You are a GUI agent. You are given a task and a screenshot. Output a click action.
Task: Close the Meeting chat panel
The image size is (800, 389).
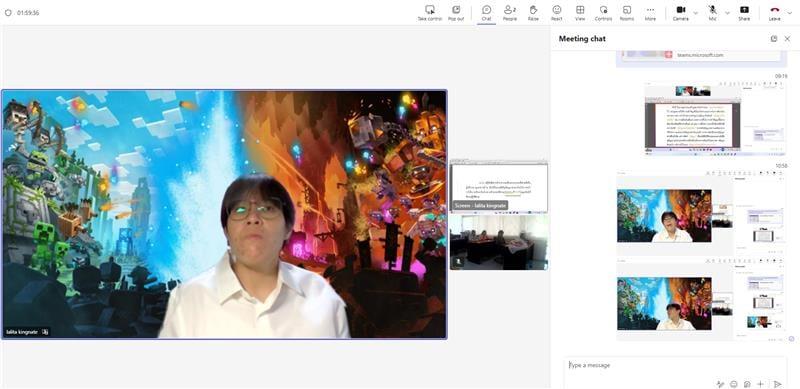click(787, 39)
